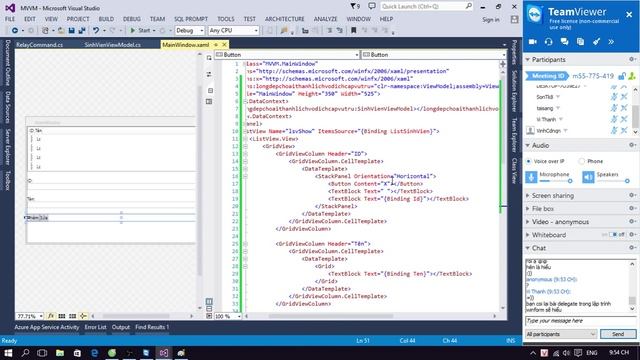Mute the microphone icon button

coord(531,177)
